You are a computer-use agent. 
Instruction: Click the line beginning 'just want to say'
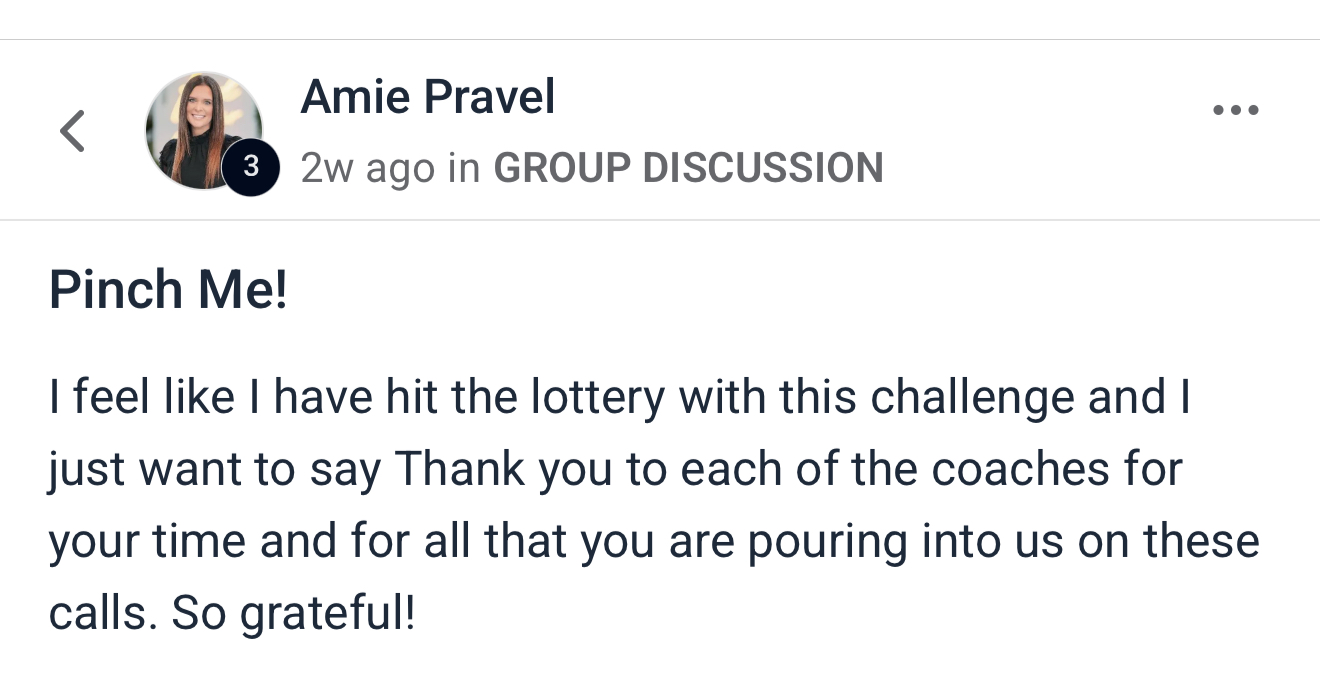pyautogui.click(x=615, y=470)
